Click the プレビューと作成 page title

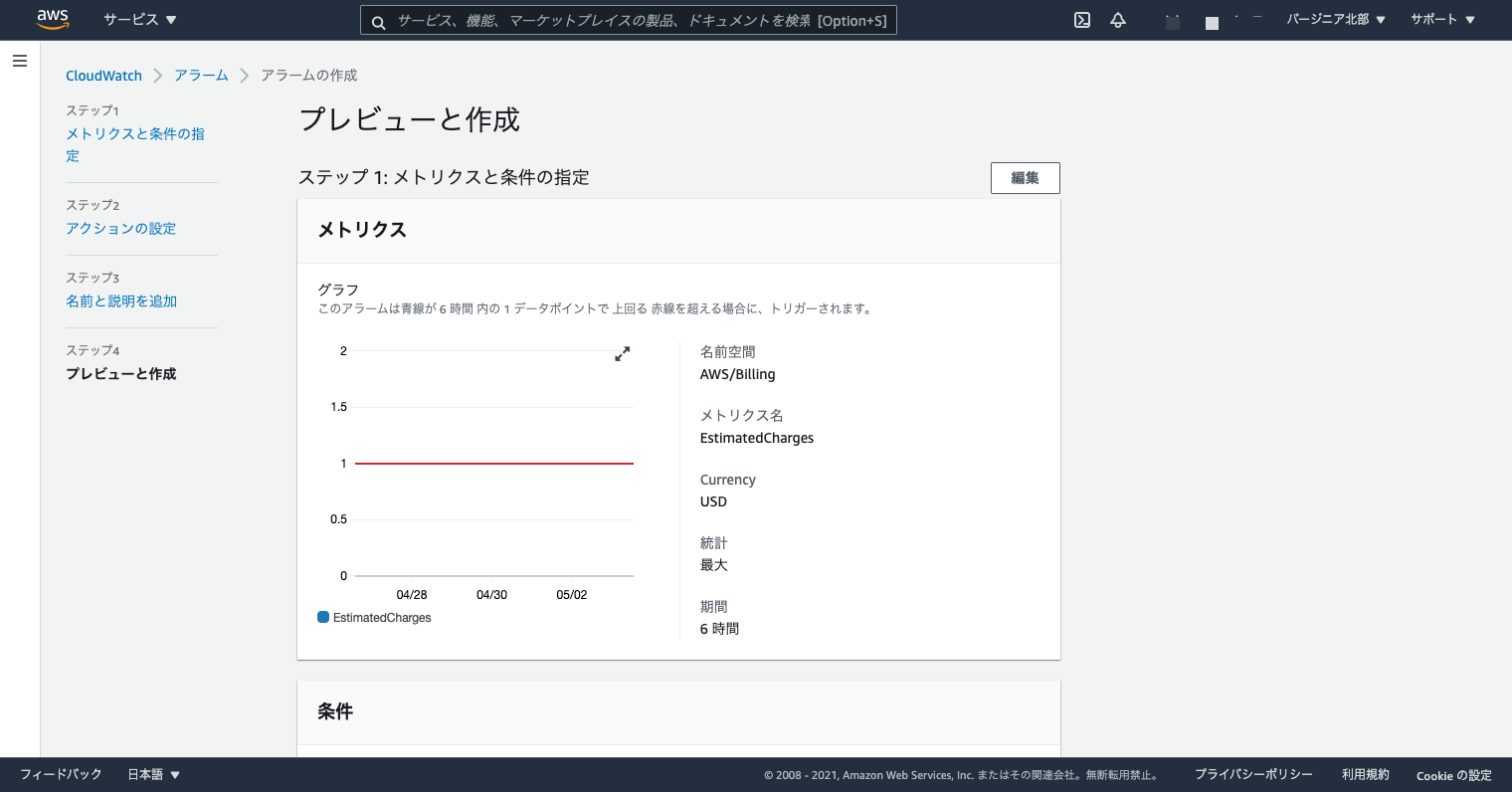409,119
